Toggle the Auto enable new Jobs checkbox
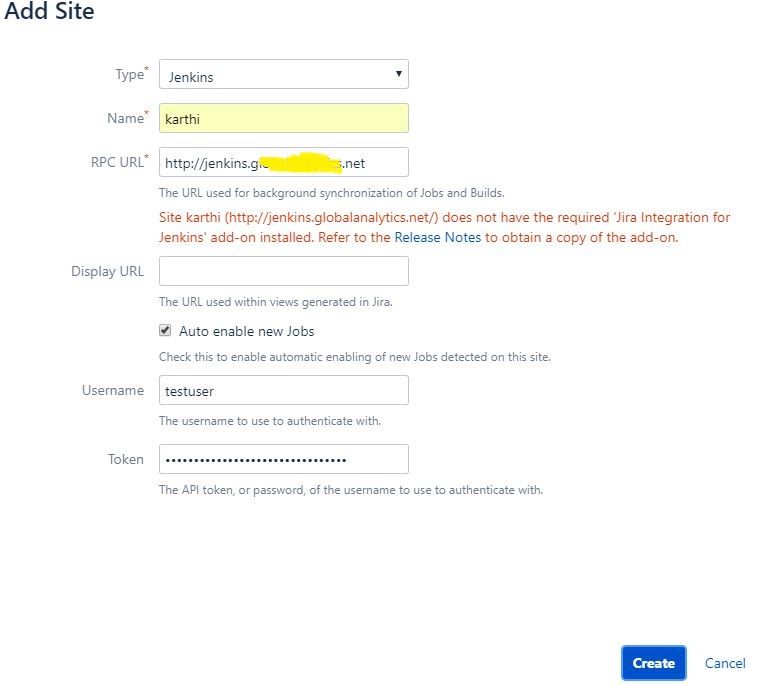 165,330
